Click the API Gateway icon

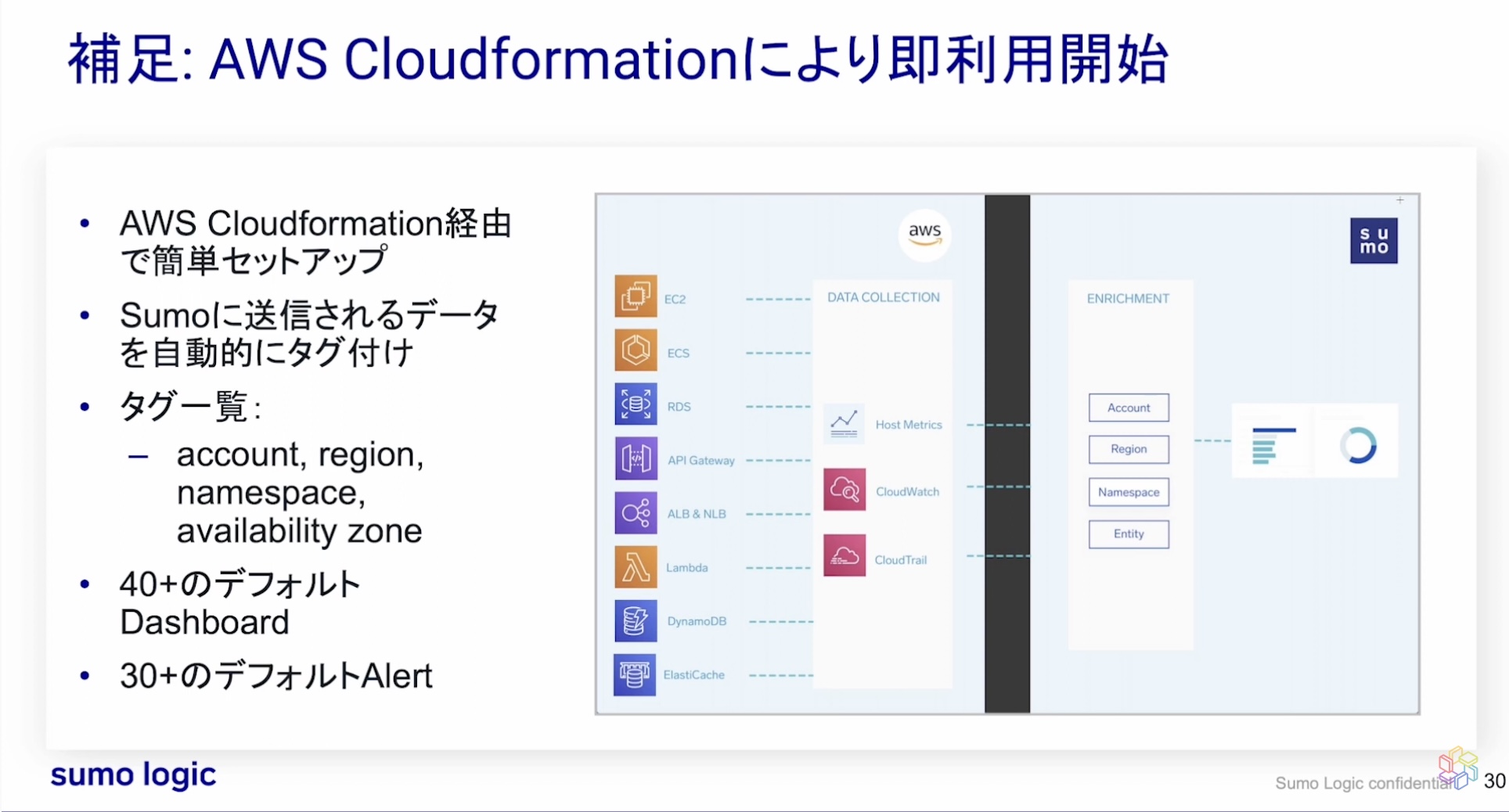click(x=636, y=458)
